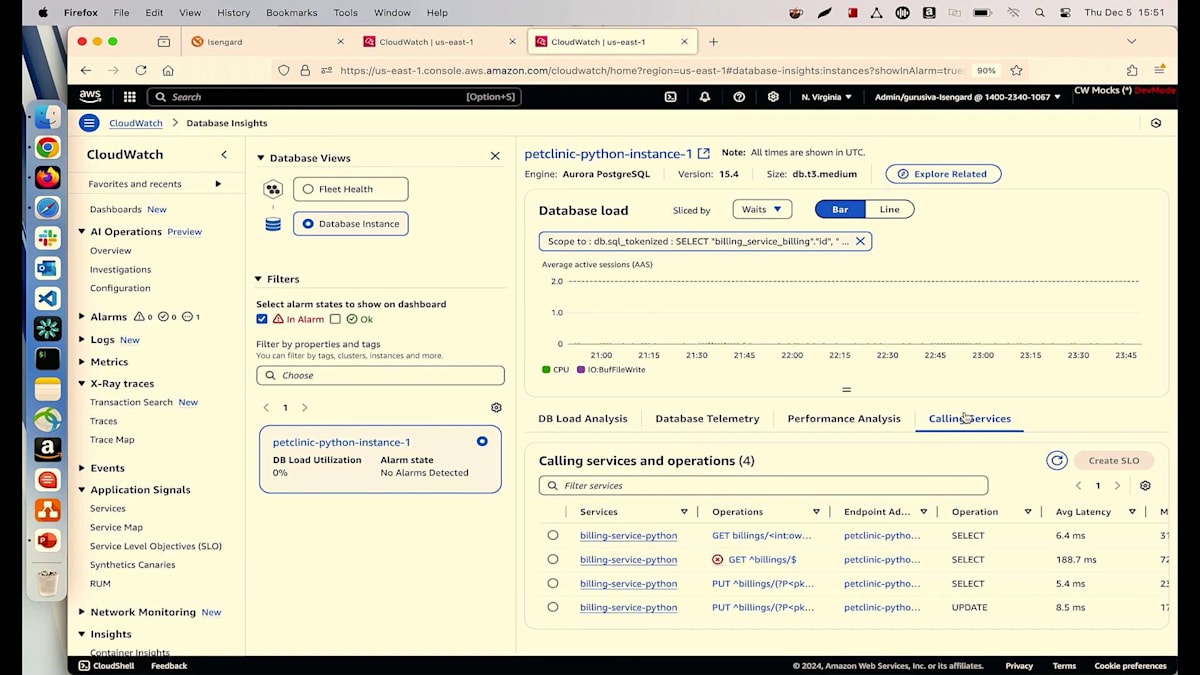
Task: Open Visual Studio Code from the Dock
Action: pos(47,298)
